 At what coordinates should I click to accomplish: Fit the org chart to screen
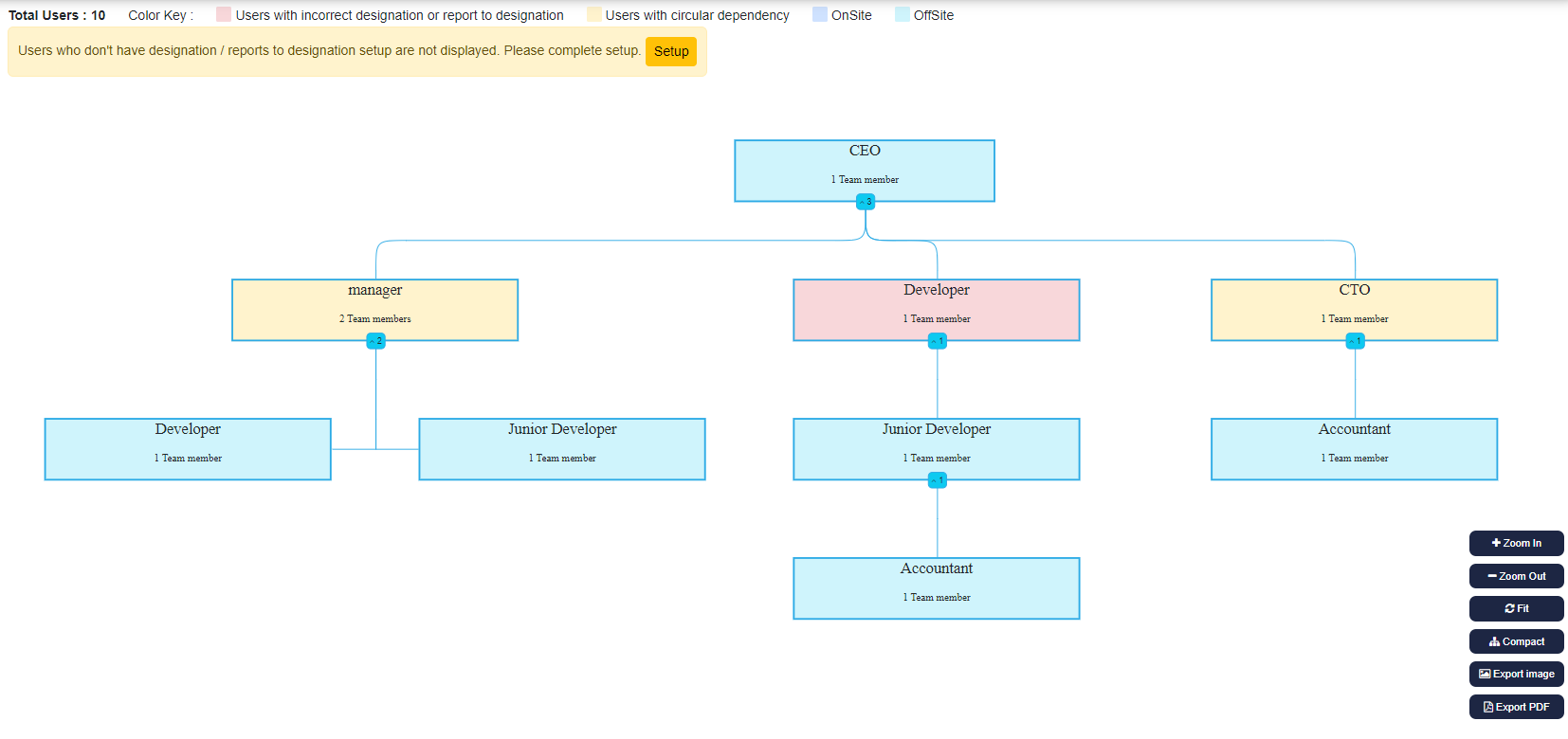point(1516,608)
